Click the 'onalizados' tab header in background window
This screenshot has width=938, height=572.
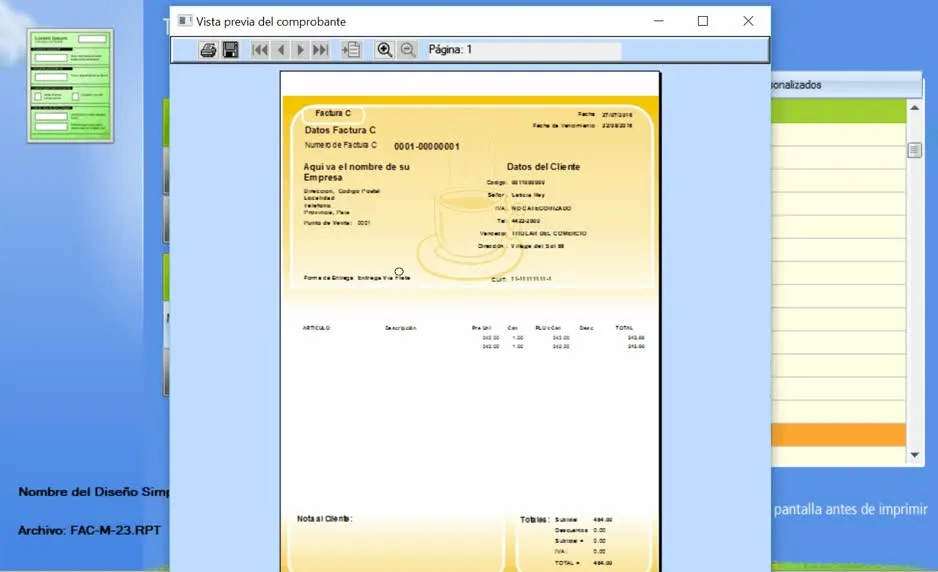[796, 85]
